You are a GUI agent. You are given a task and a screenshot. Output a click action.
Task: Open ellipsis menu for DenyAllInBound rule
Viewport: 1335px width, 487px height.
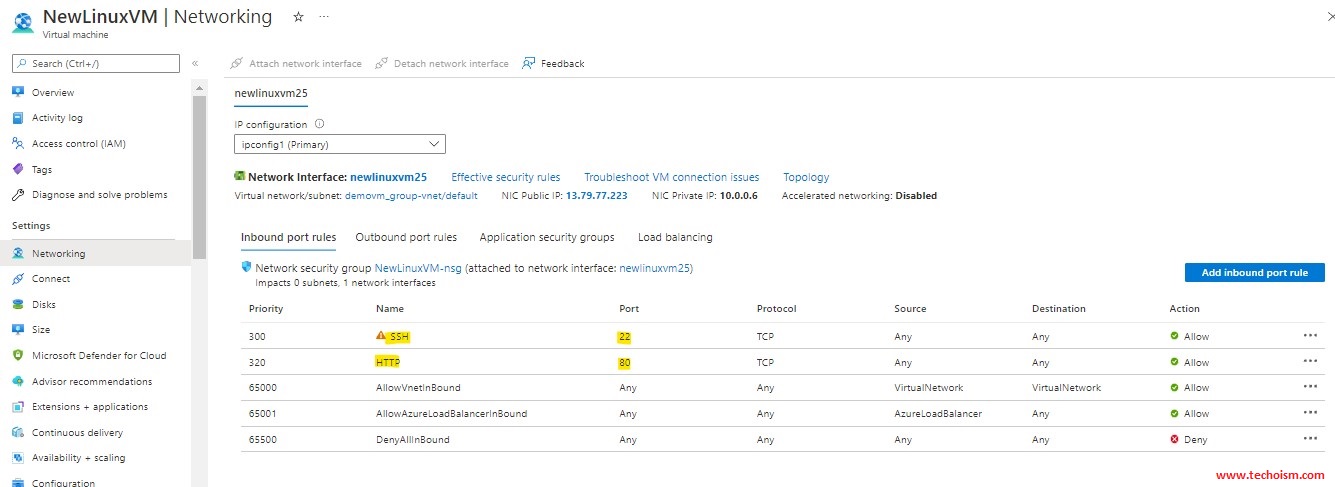click(x=1310, y=438)
